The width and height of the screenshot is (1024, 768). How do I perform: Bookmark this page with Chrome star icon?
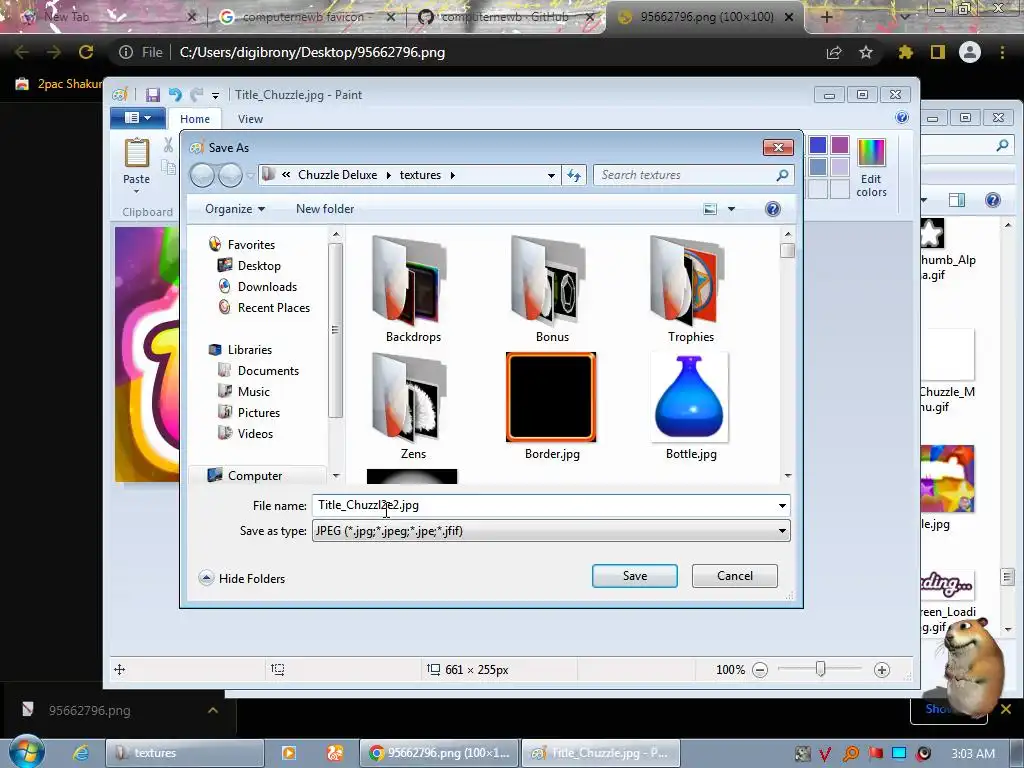point(866,52)
